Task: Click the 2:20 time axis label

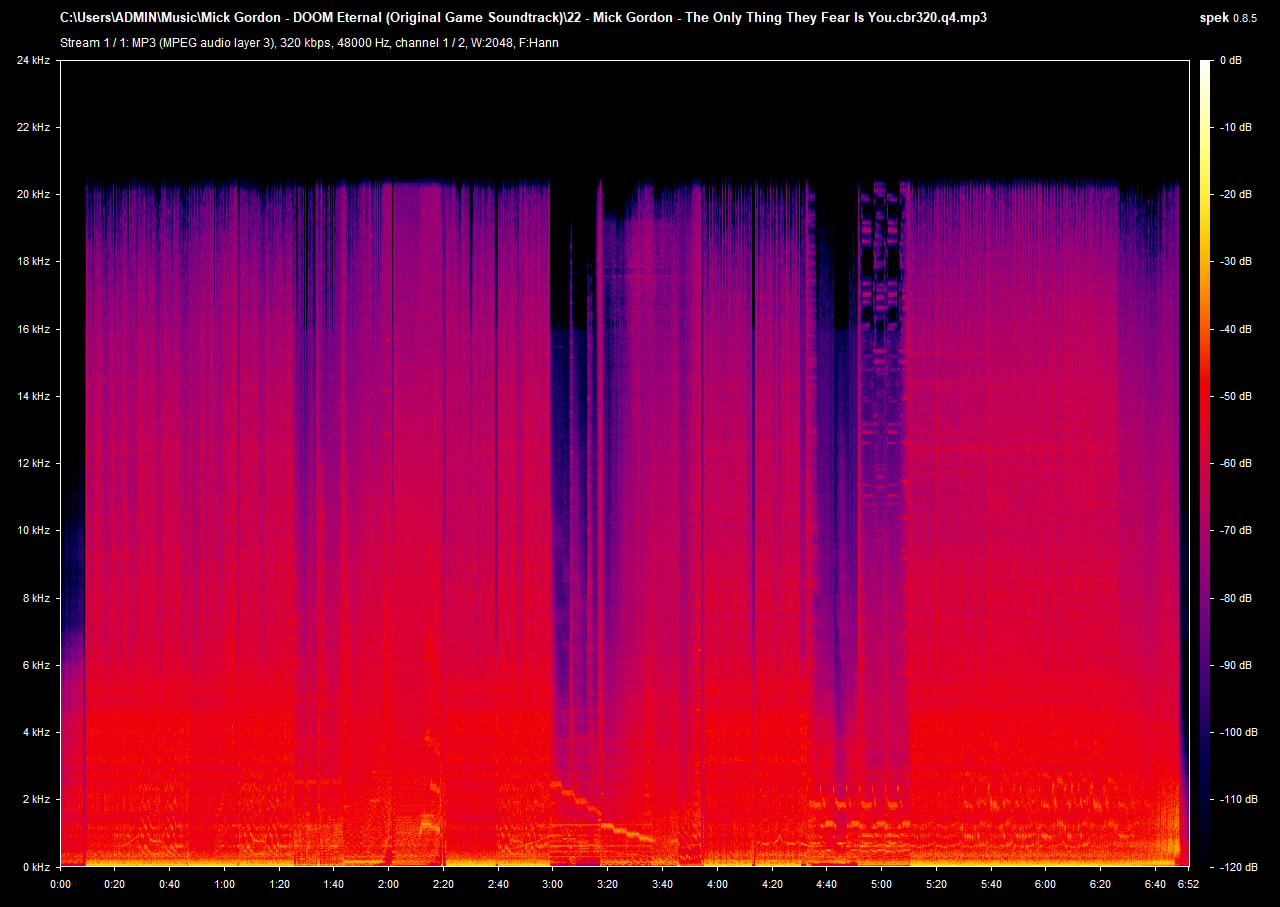Action: click(x=443, y=885)
